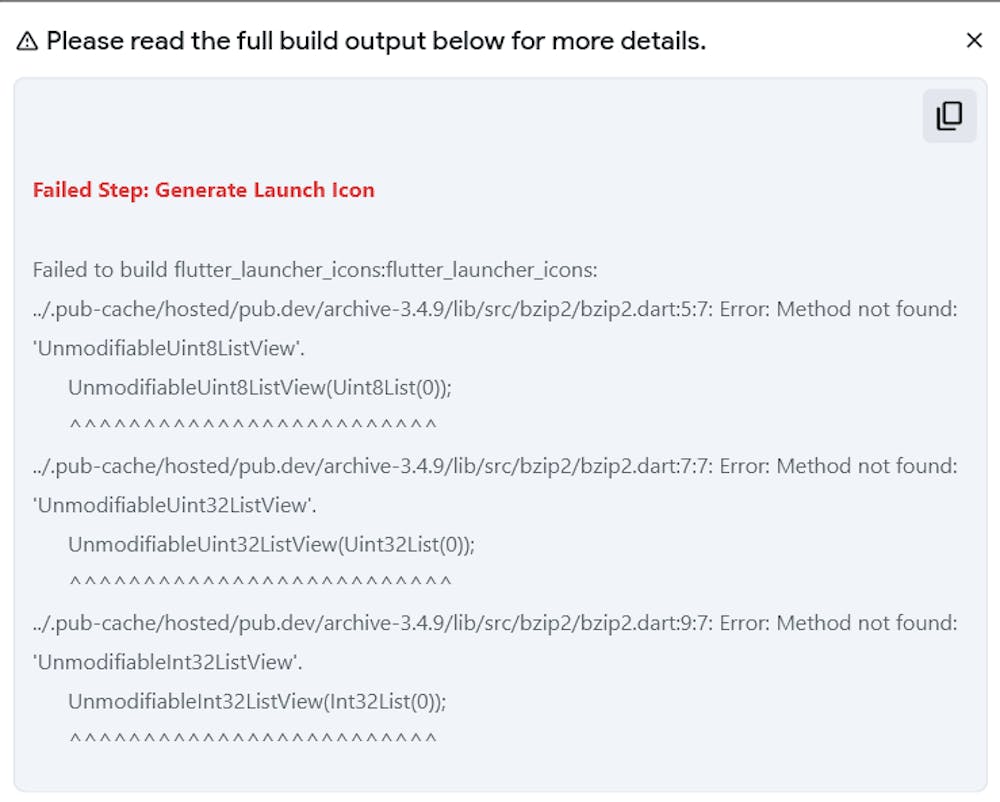Screen dimensions: 1000x802
Task: Click the caret markers under the Uint8List code
Action: (x=253, y=426)
